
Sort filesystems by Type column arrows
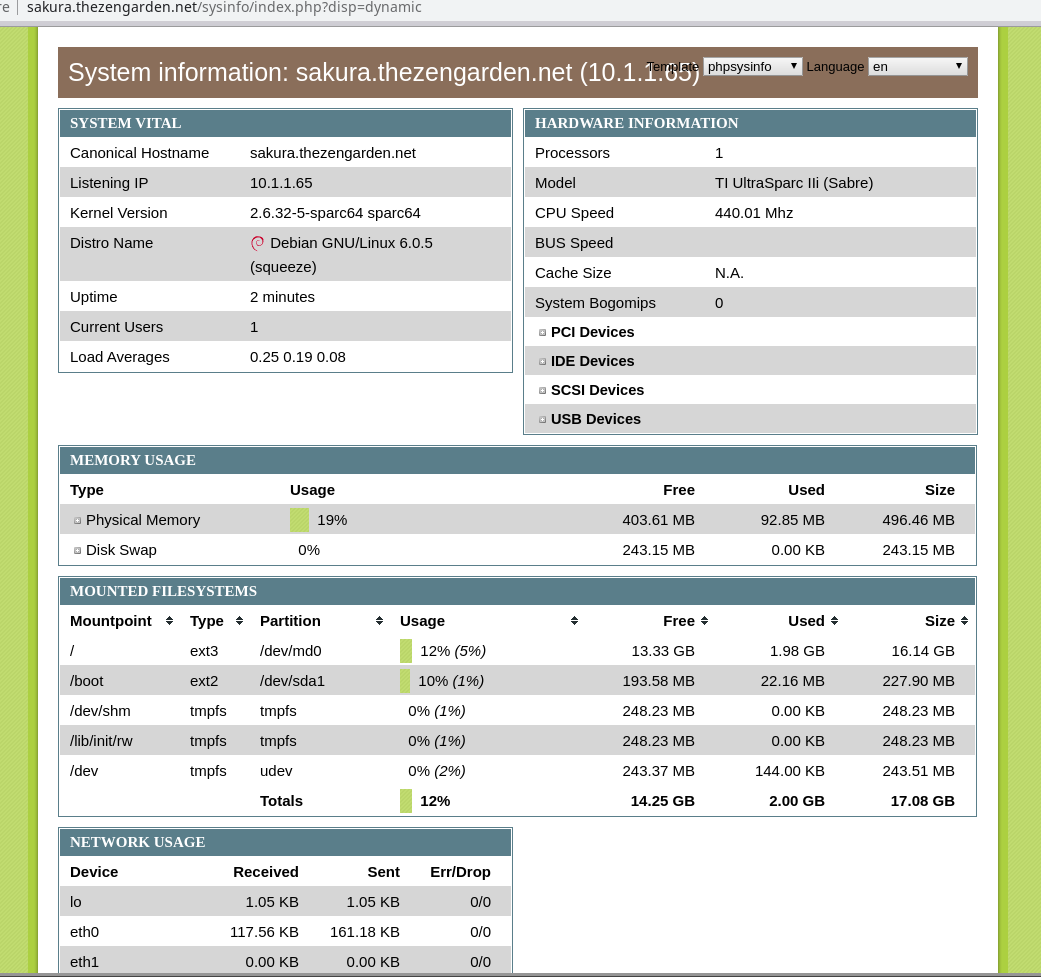[x=240, y=621]
